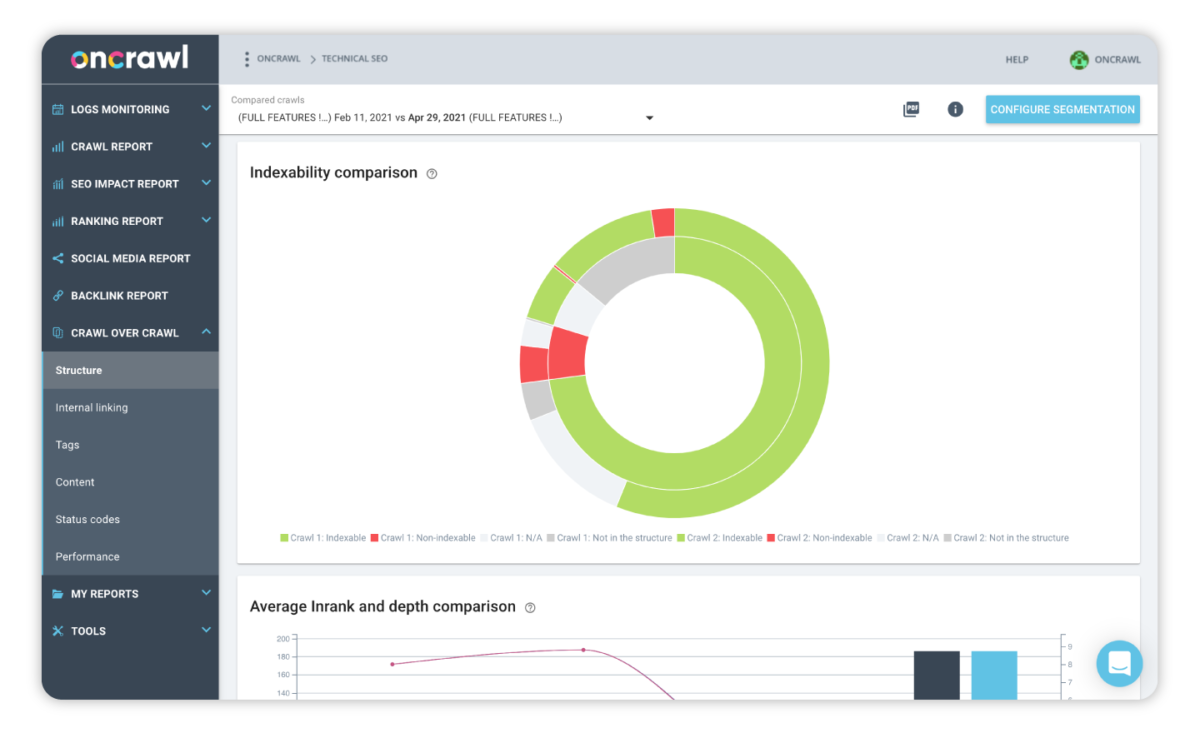The width and height of the screenshot is (1200, 733).
Task: Collapse the Crawl Over Crawl section chevron
Action: (x=206, y=332)
